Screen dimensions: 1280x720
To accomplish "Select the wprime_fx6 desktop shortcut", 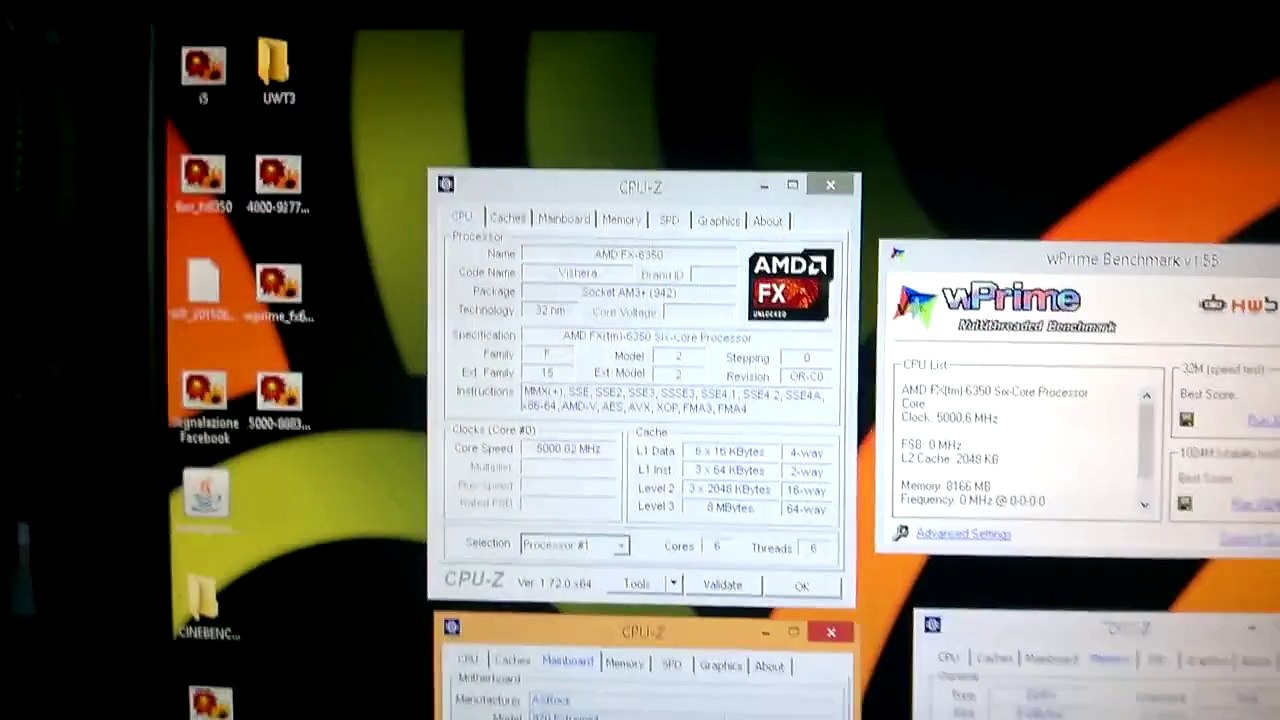I will pyautogui.click(x=278, y=292).
